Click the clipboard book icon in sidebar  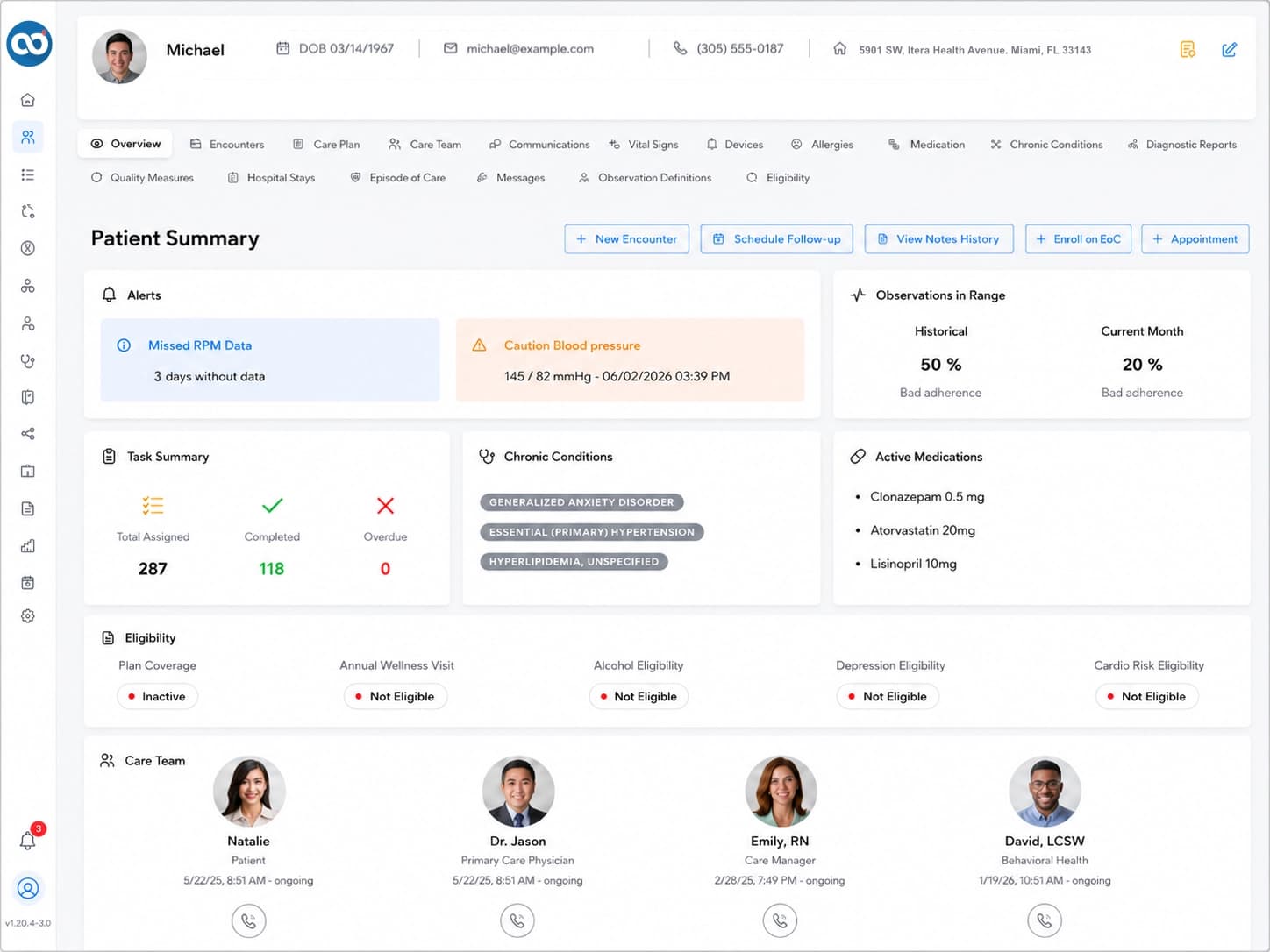pyautogui.click(x=28, y=397)
